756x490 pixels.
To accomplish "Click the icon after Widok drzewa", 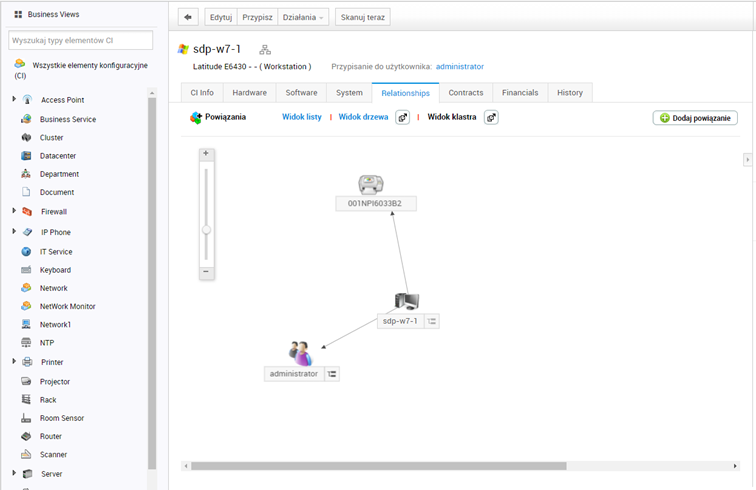I will coord(402,117).
